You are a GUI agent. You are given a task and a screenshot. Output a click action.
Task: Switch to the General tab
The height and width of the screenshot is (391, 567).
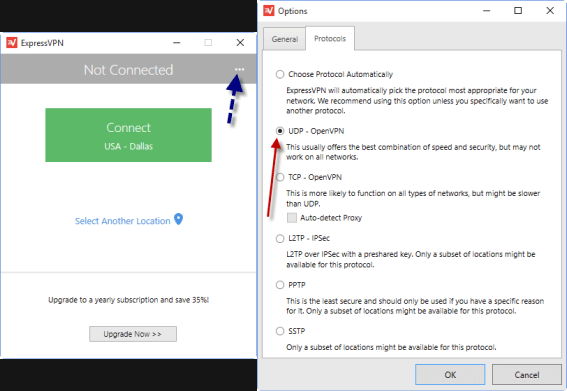(x=285, y=39)
